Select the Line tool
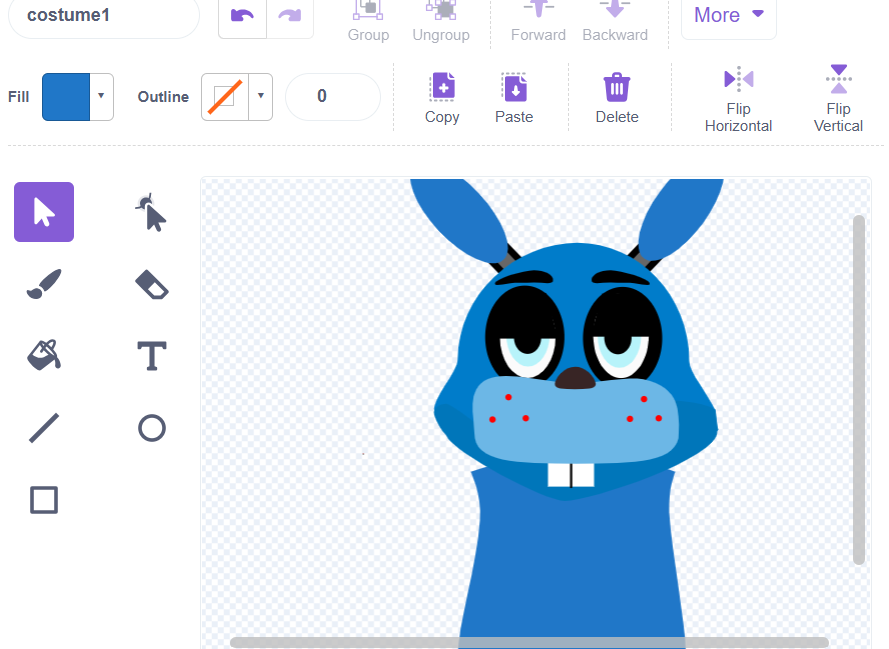The image size is (889, 649). point(44,428)
